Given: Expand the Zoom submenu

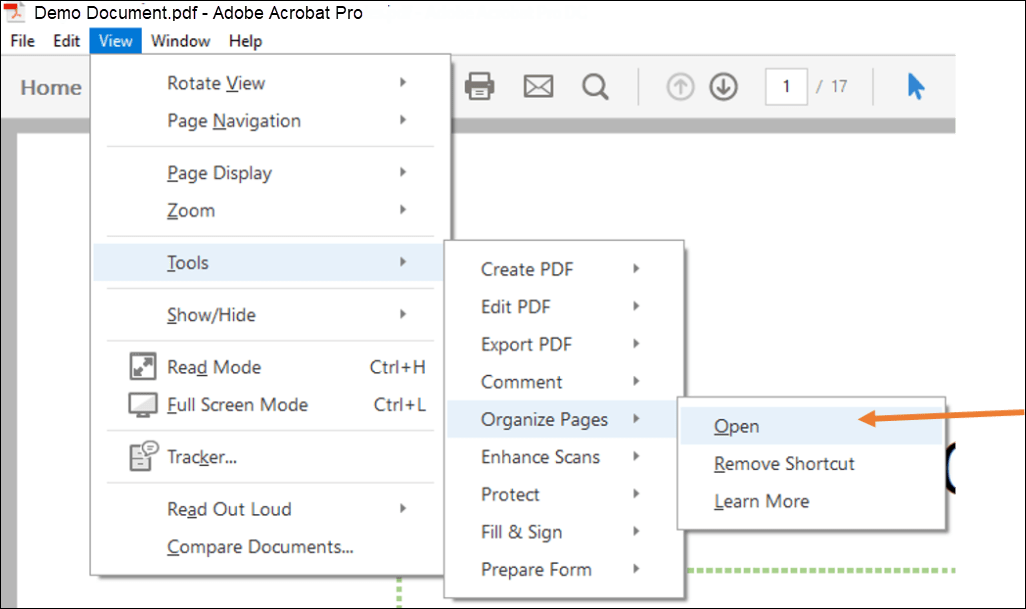Looking at the screenshot, I should (x=269, y=210).
